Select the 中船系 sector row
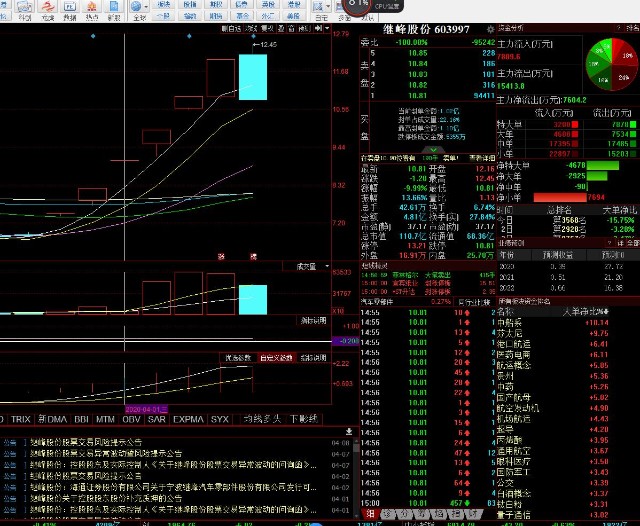This screenshot has height=526, width=640. 553,322
